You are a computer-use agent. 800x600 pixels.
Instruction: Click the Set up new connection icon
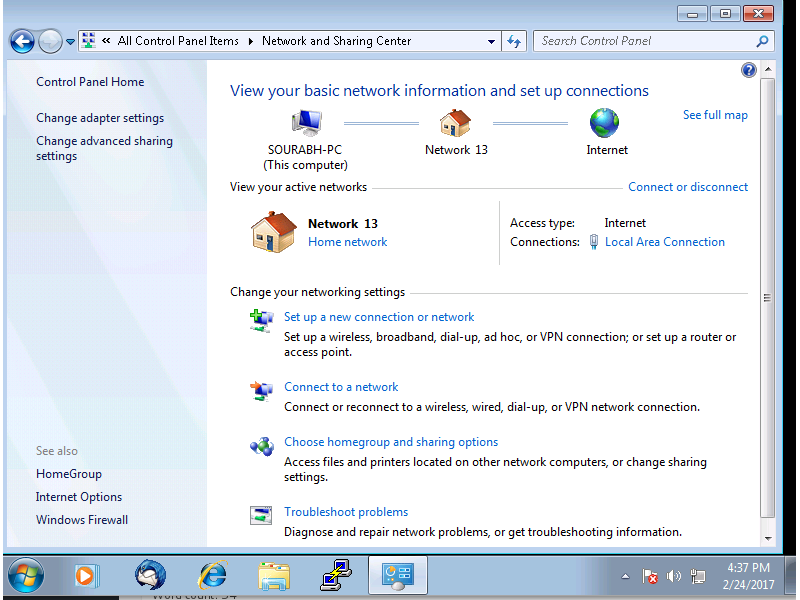click(x=261, y=320)
